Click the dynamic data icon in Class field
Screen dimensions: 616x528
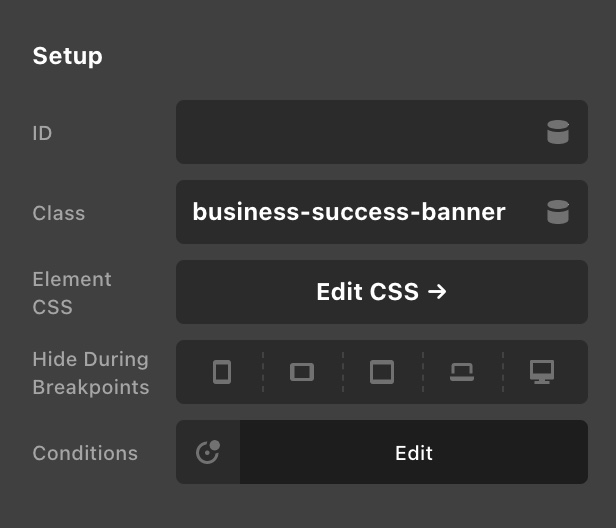tap(558, 212)
